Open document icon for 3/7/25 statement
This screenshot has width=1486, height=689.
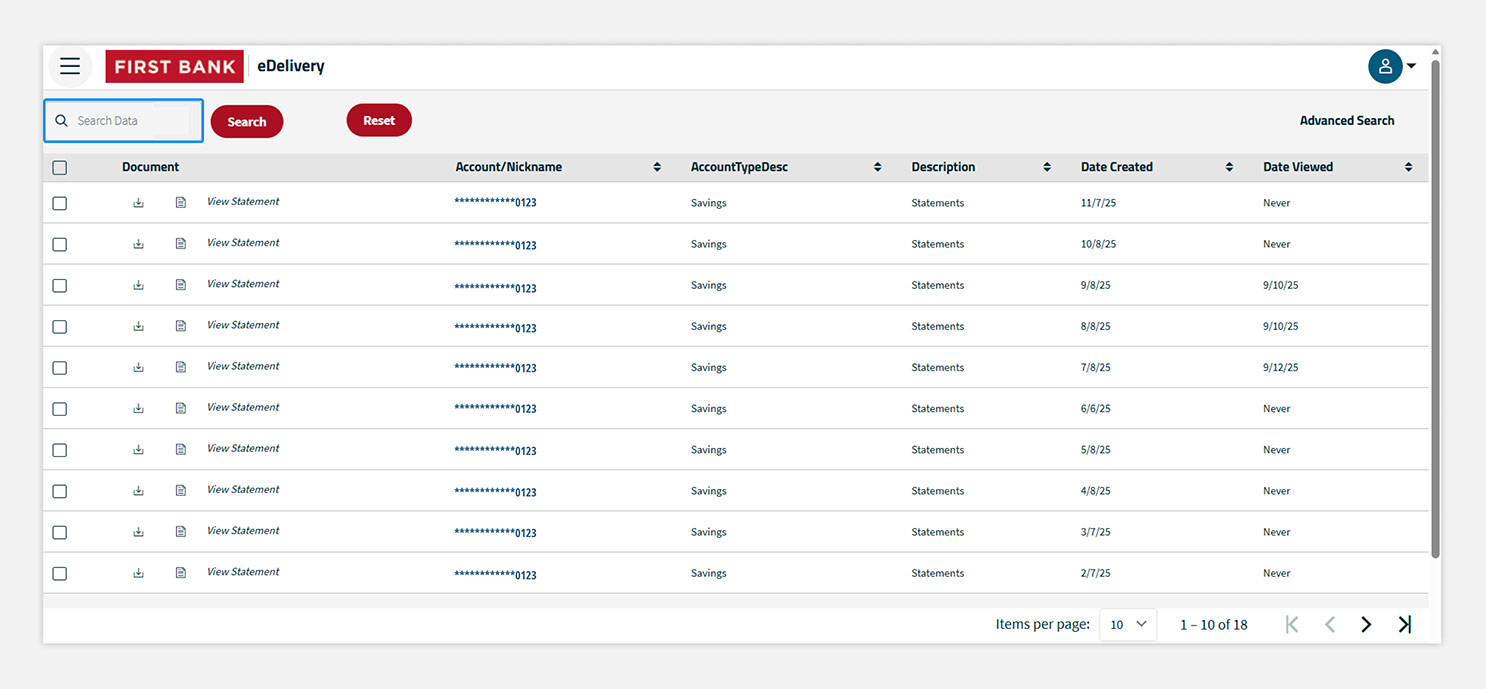click(x=181, y=532)
